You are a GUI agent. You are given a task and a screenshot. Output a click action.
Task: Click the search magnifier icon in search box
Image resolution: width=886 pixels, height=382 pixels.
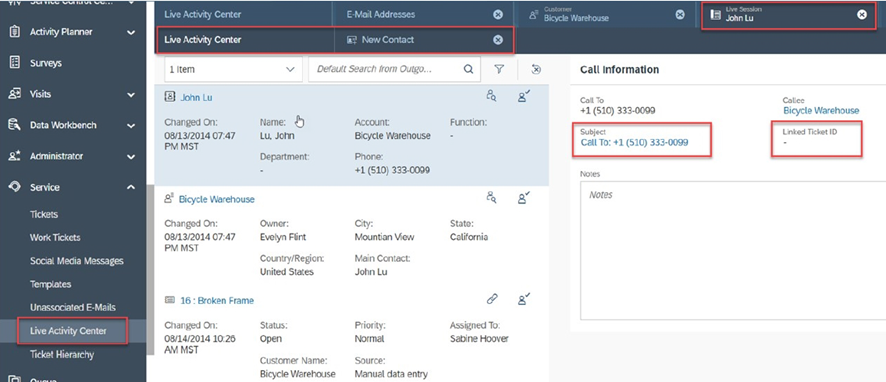(x=468, y=69)
